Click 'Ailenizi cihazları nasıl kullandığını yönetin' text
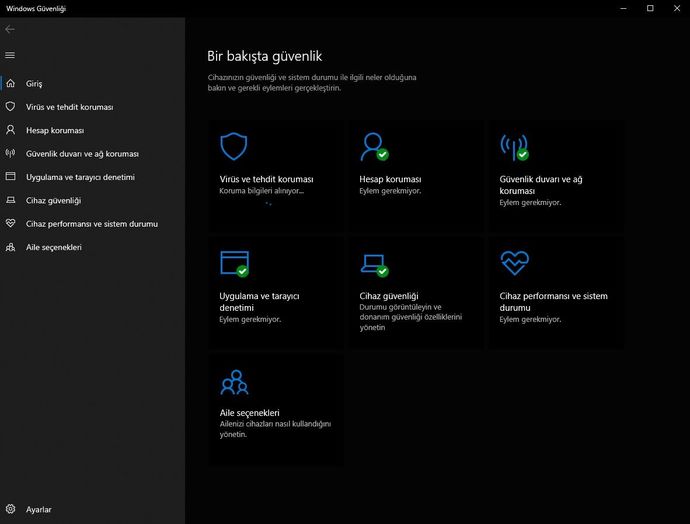This screenshot has width=690, height=524. click(x=275, y=429)
